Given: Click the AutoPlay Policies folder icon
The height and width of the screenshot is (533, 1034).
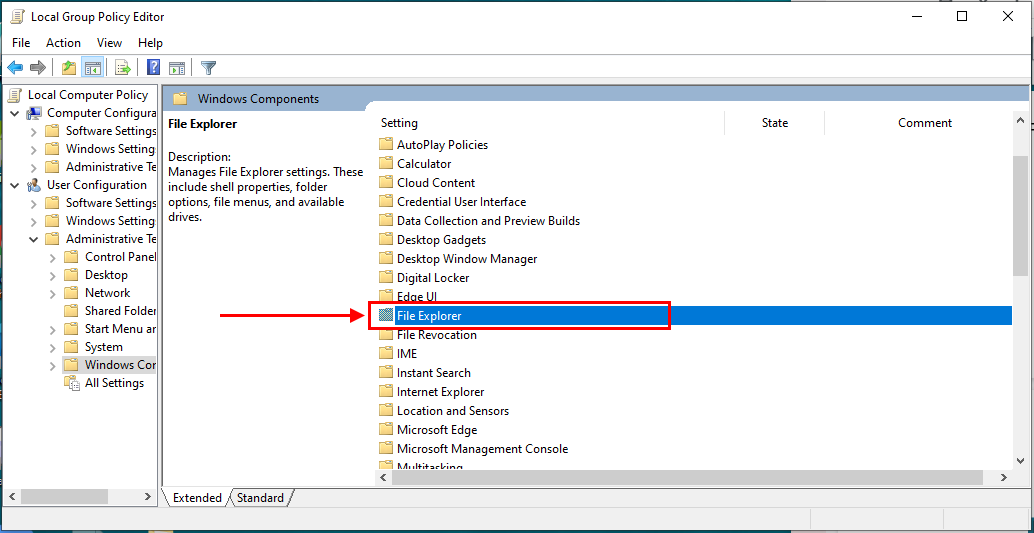Looking at the screenshot, I should pyautogui.click(x=386, y=144).
